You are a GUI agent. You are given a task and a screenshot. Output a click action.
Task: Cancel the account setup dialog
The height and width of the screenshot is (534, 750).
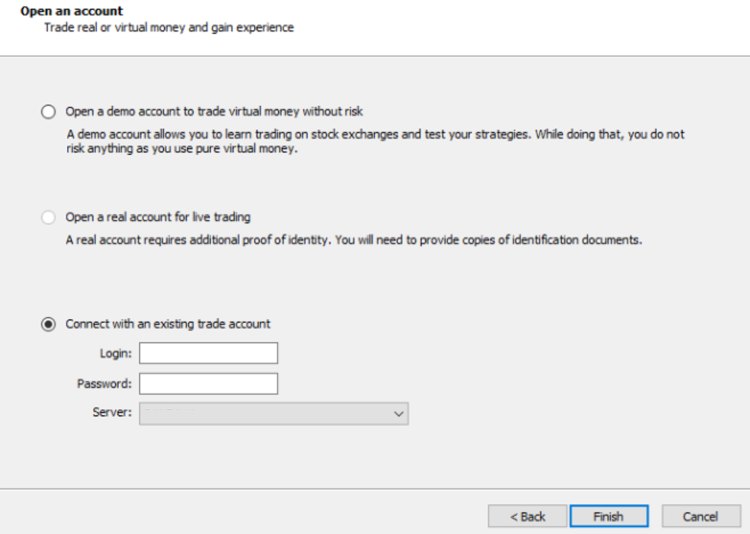(700, 516)
